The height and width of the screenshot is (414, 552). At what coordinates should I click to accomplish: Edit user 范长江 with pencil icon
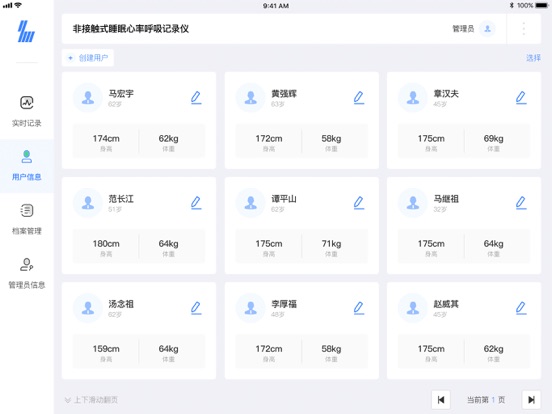coord(196,203)
